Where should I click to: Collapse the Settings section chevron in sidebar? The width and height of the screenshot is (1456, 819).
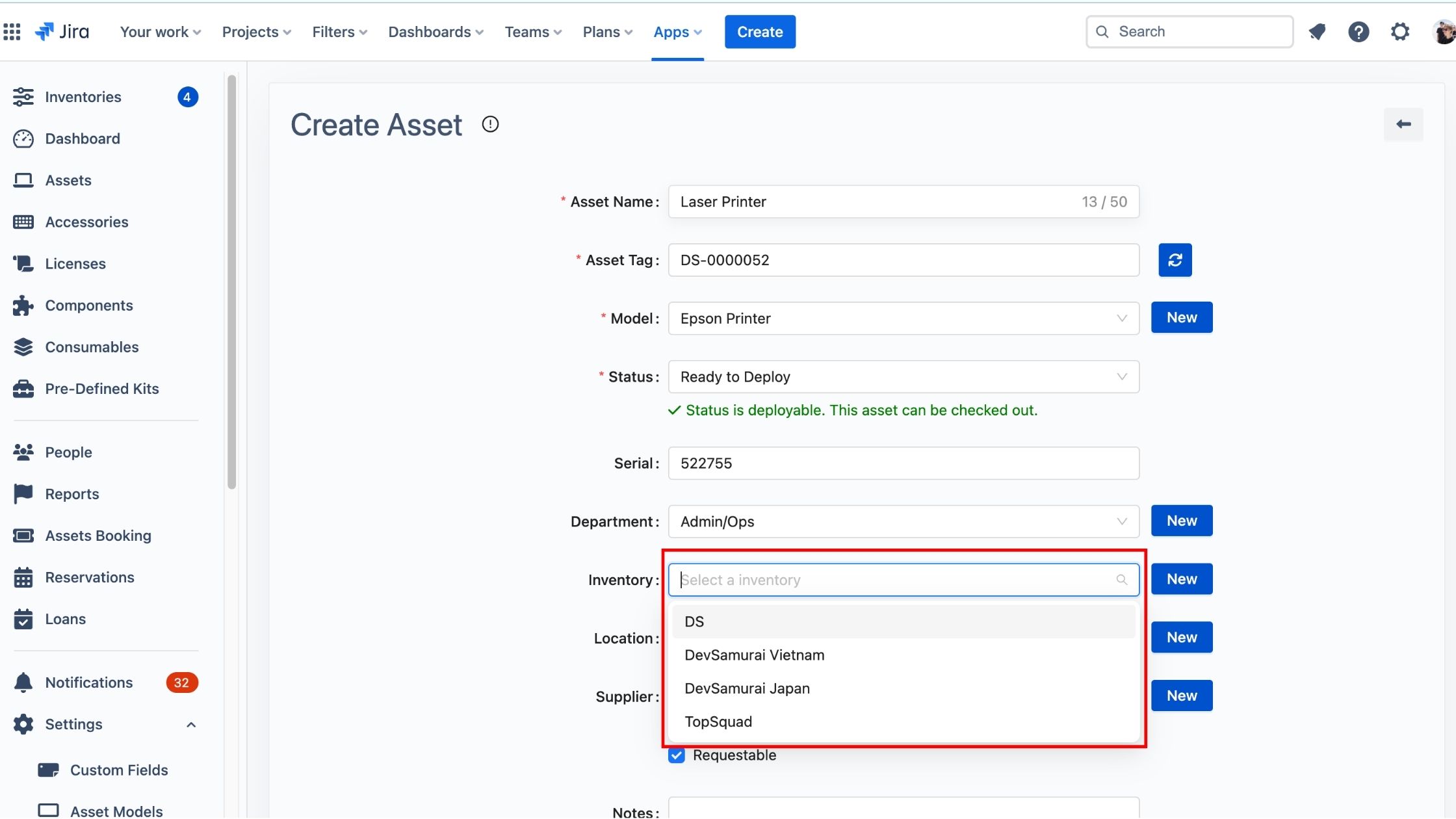191,724
